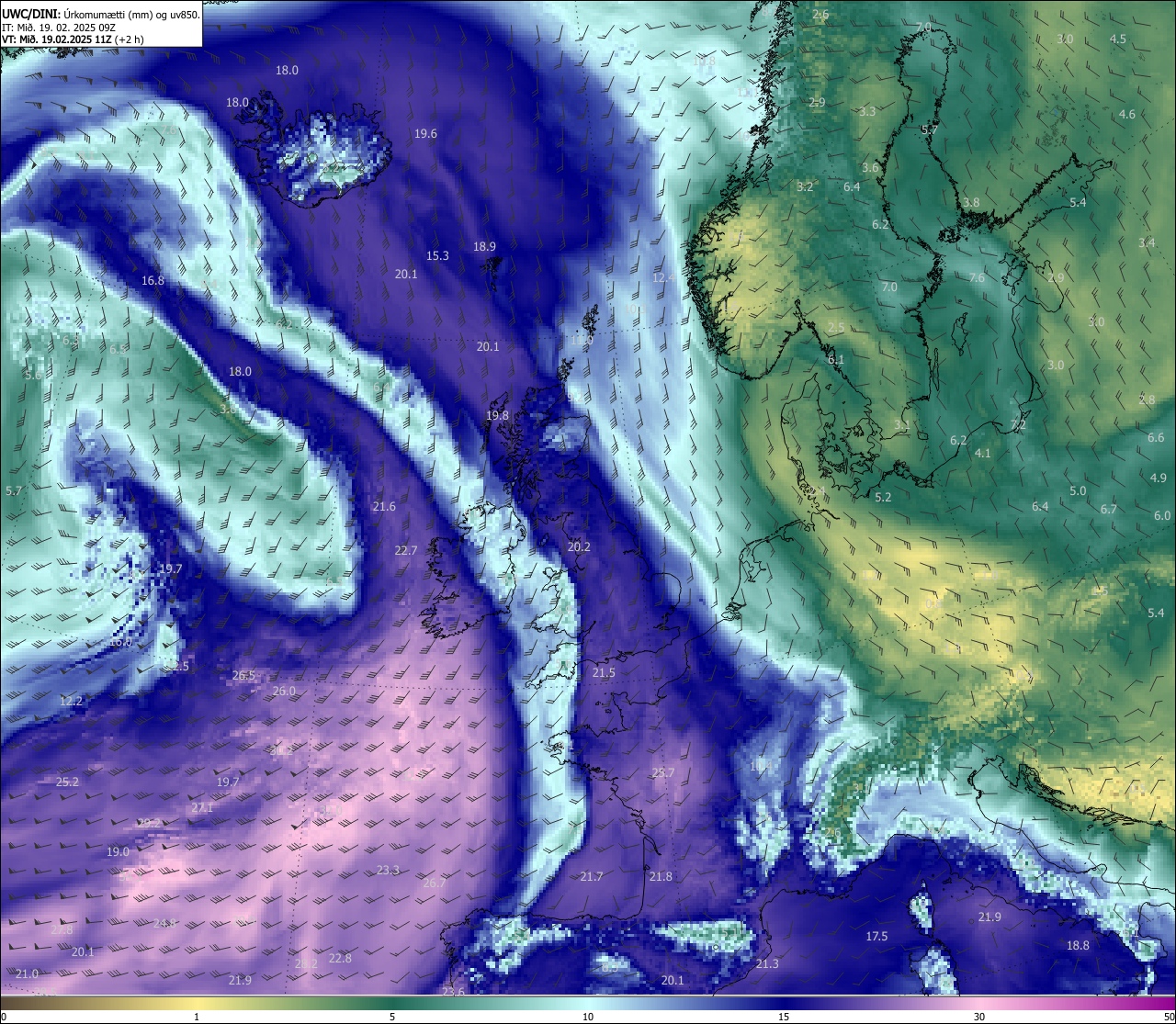Click the 17.5 value in the Mediterranean
The image size is (1176, 1024).
877,936
